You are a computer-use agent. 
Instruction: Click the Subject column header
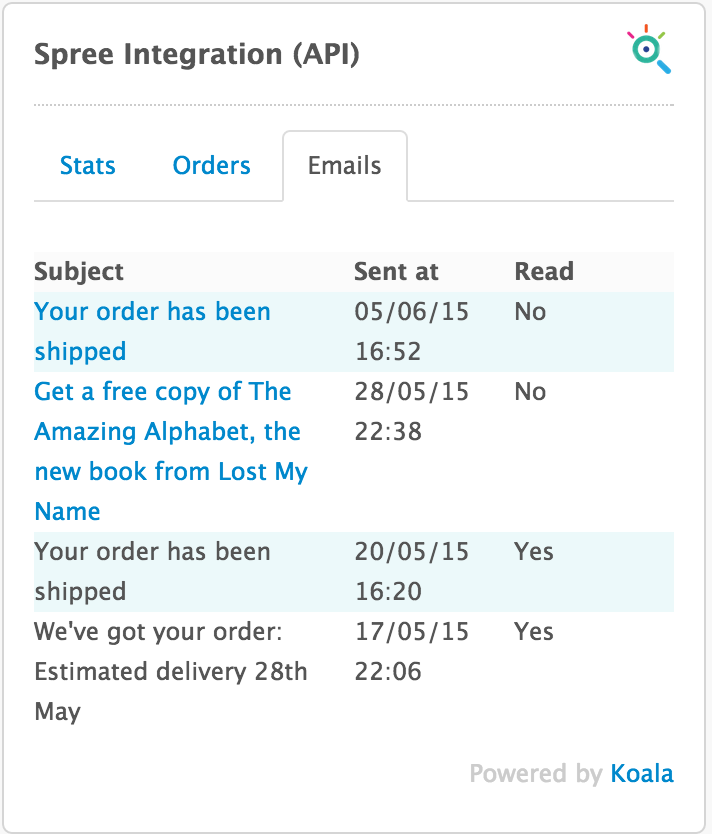click(79, 272)
